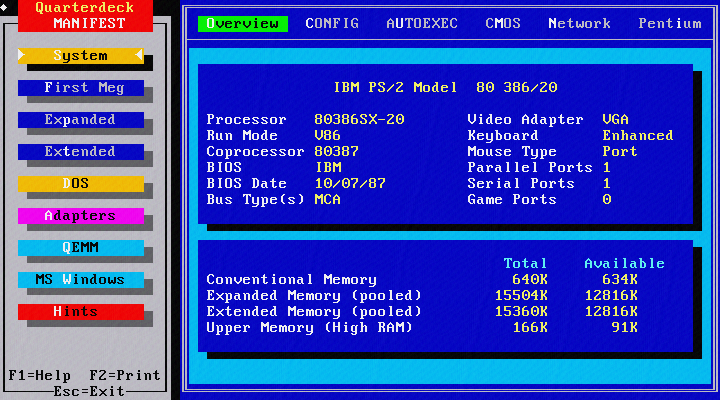Click the F1=Help shortcut label
720x400 pixels.
pos(39,376)
